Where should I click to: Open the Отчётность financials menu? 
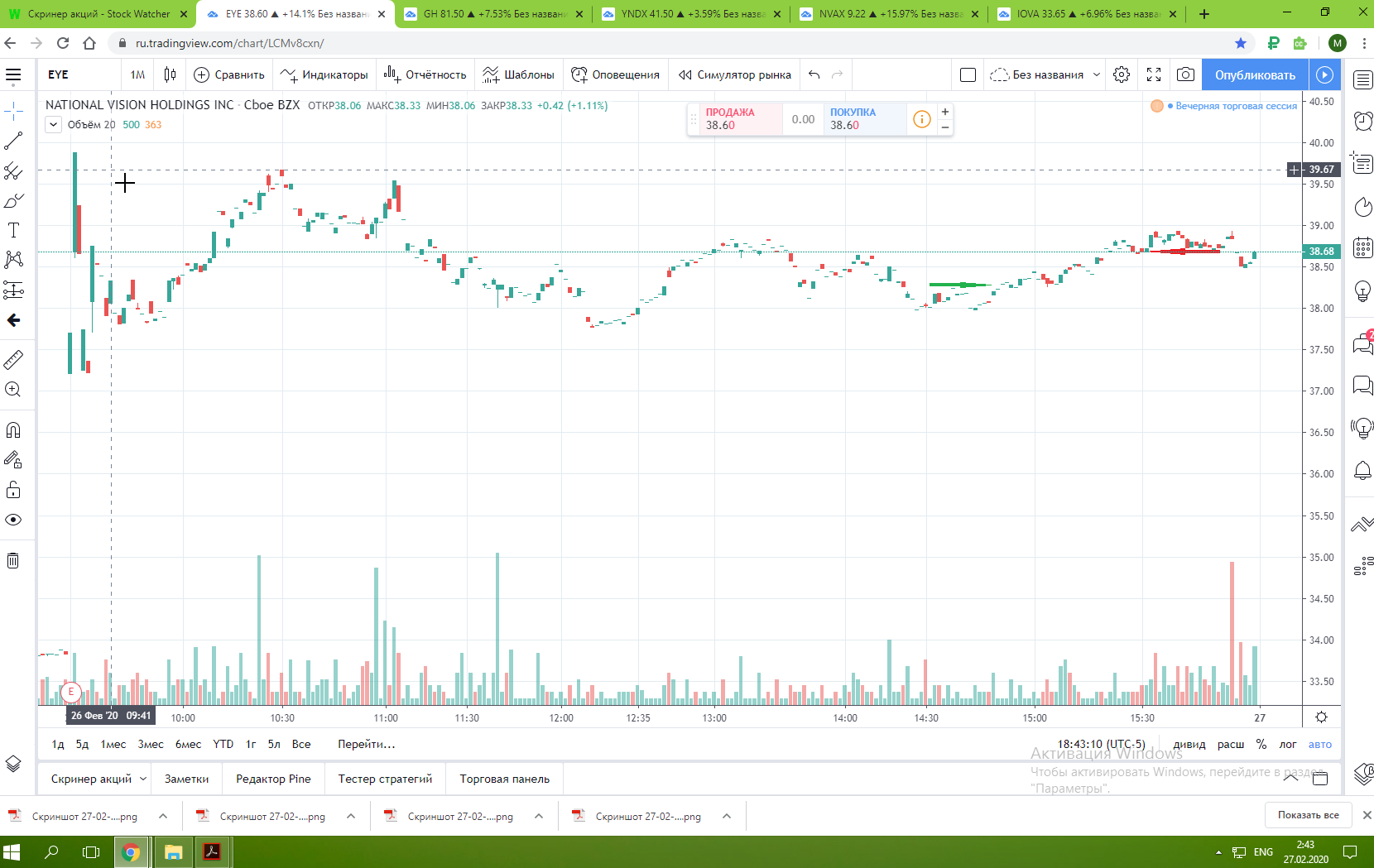(x=425, y=74)
